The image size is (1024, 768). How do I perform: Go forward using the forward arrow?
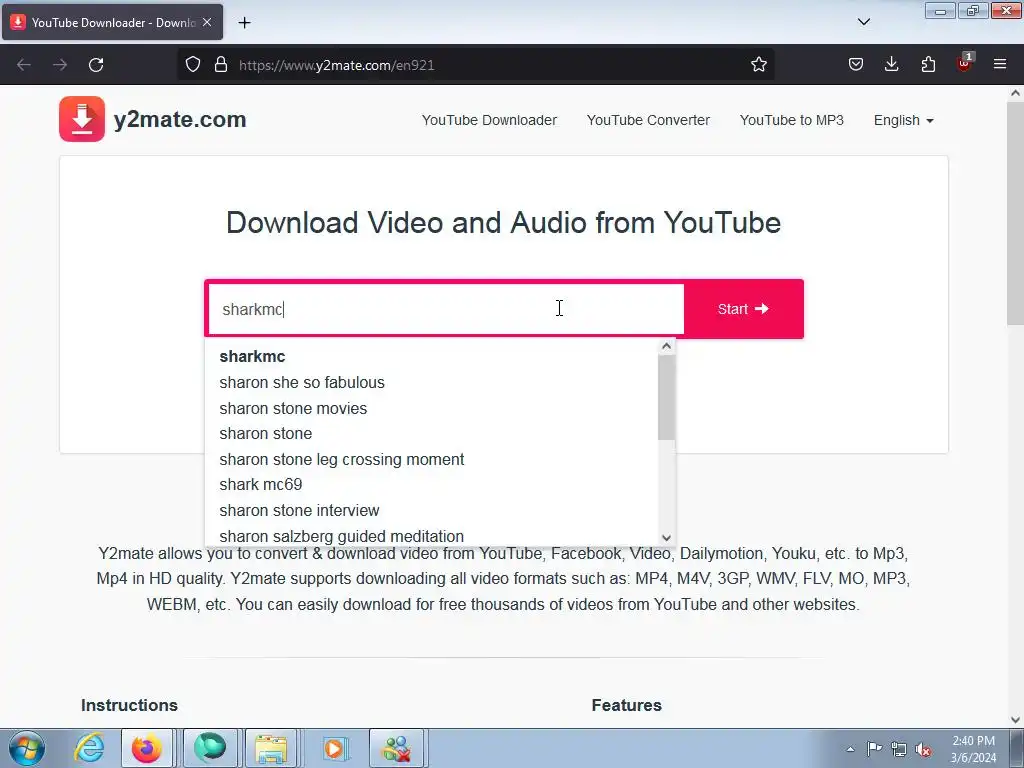(x=59, y=65)
